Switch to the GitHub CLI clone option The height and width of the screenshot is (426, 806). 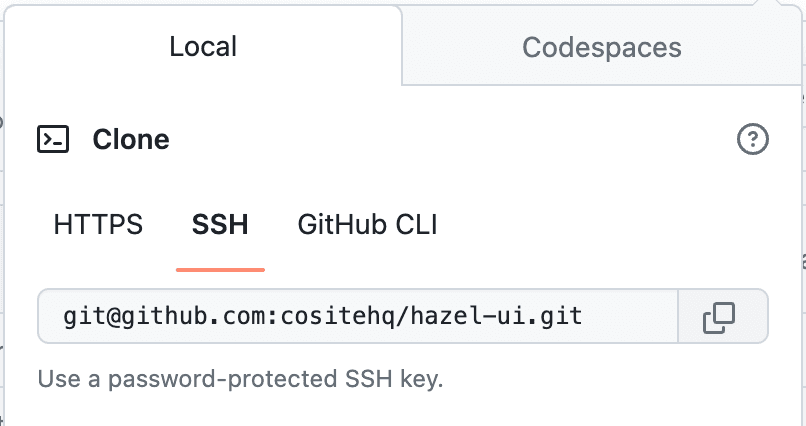[x=367, y=225]
